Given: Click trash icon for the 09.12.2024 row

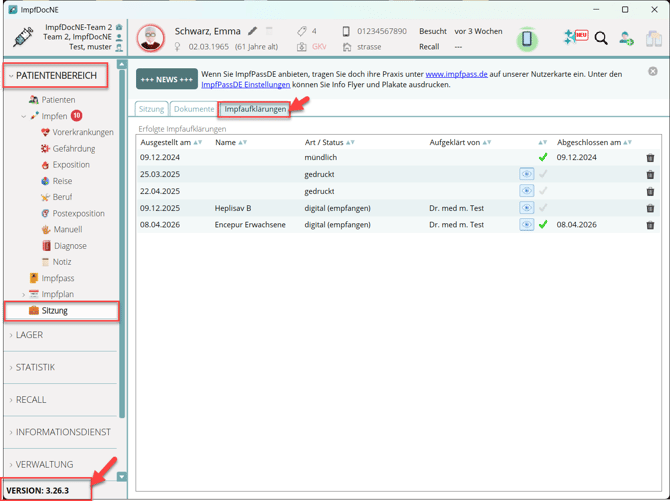Looking at the screenshot, I should click(650, 158).
